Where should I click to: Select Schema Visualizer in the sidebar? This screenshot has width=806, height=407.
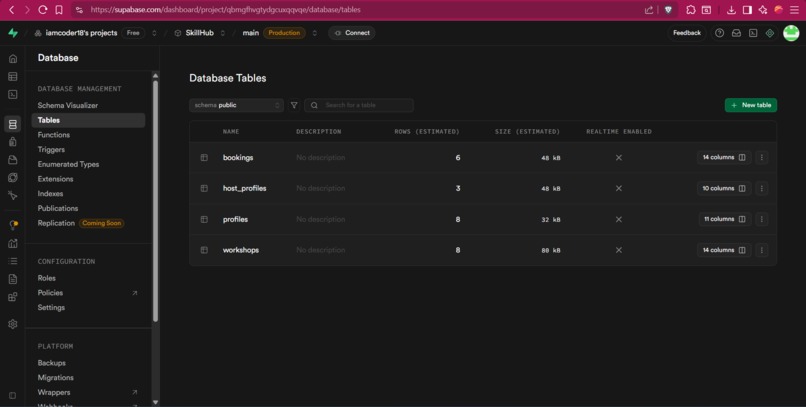coord(68,105)
